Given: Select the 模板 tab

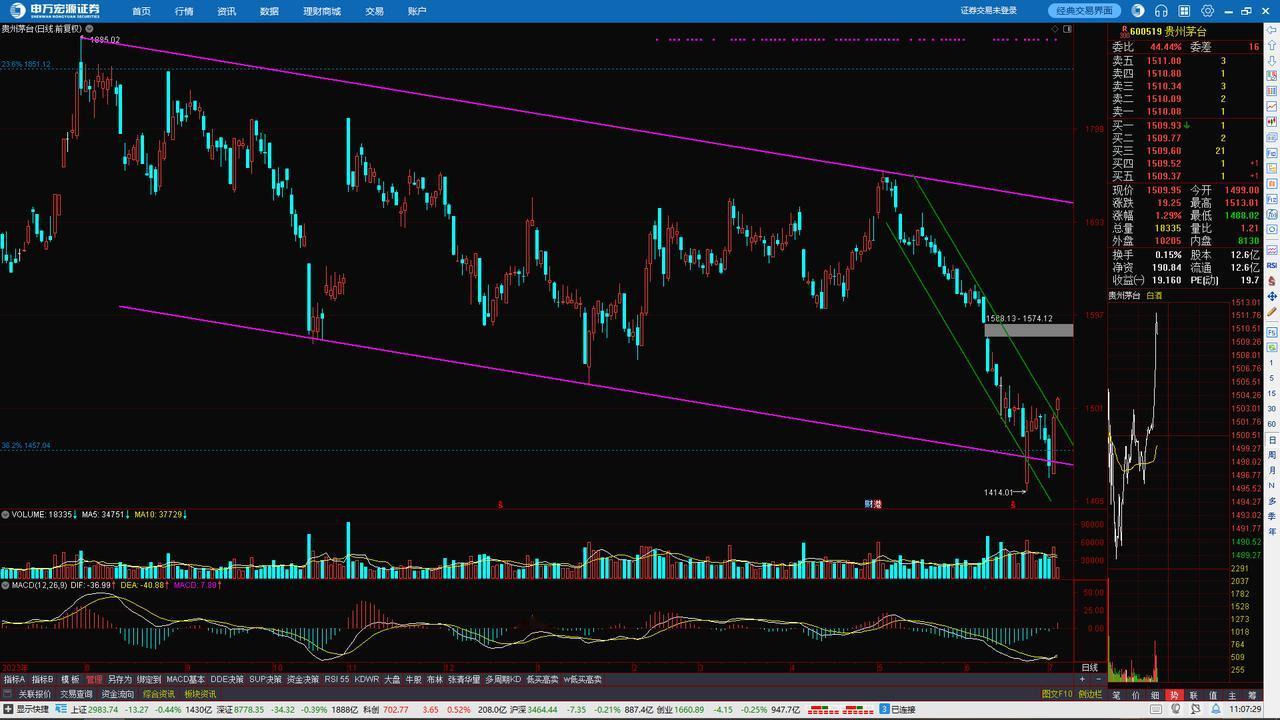Looking at the screenshot, I should pyautogui.click(x=70, y=679).
